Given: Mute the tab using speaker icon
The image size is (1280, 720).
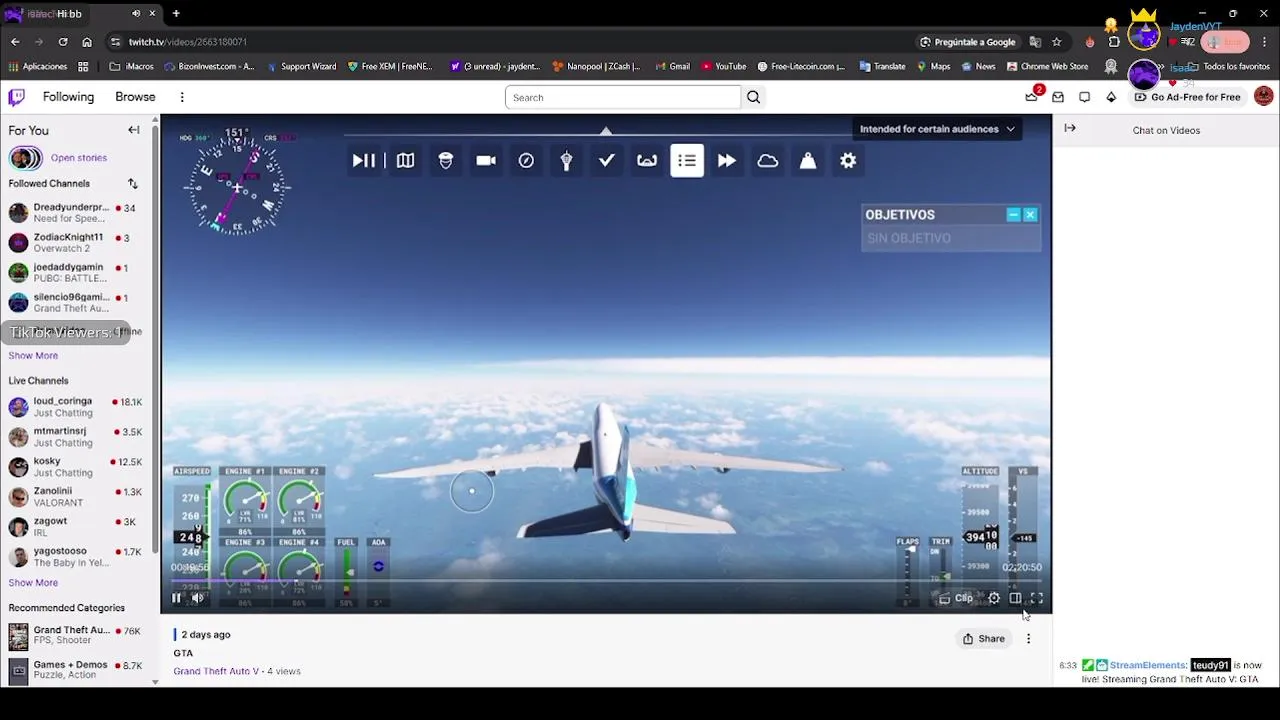Looking at the screenshot, I should coord(136,14).
